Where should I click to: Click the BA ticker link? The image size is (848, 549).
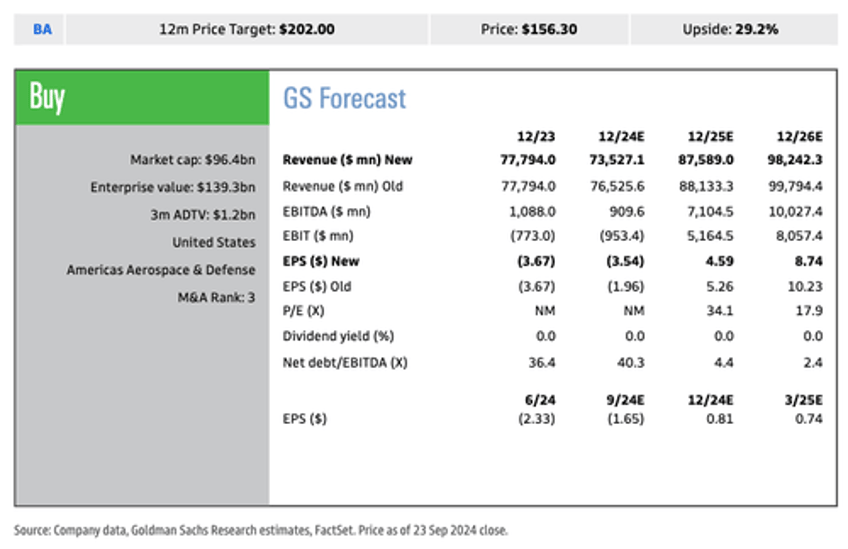coord(42,29)
